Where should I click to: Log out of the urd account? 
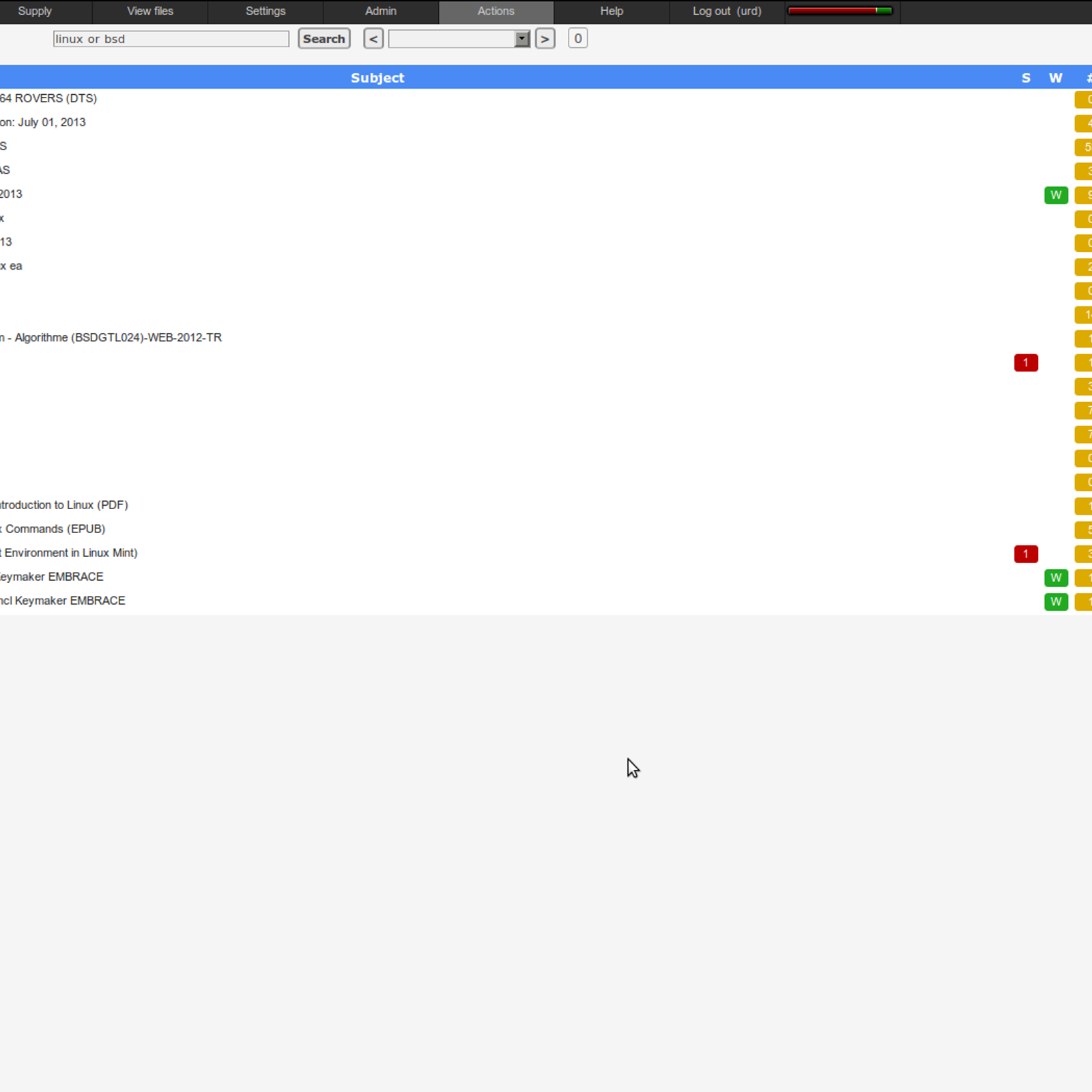(727, 12)
